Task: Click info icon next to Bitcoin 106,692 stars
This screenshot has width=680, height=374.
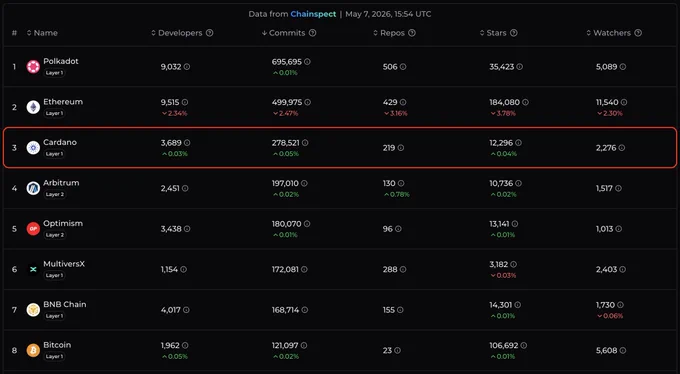Action: [523, 345]
